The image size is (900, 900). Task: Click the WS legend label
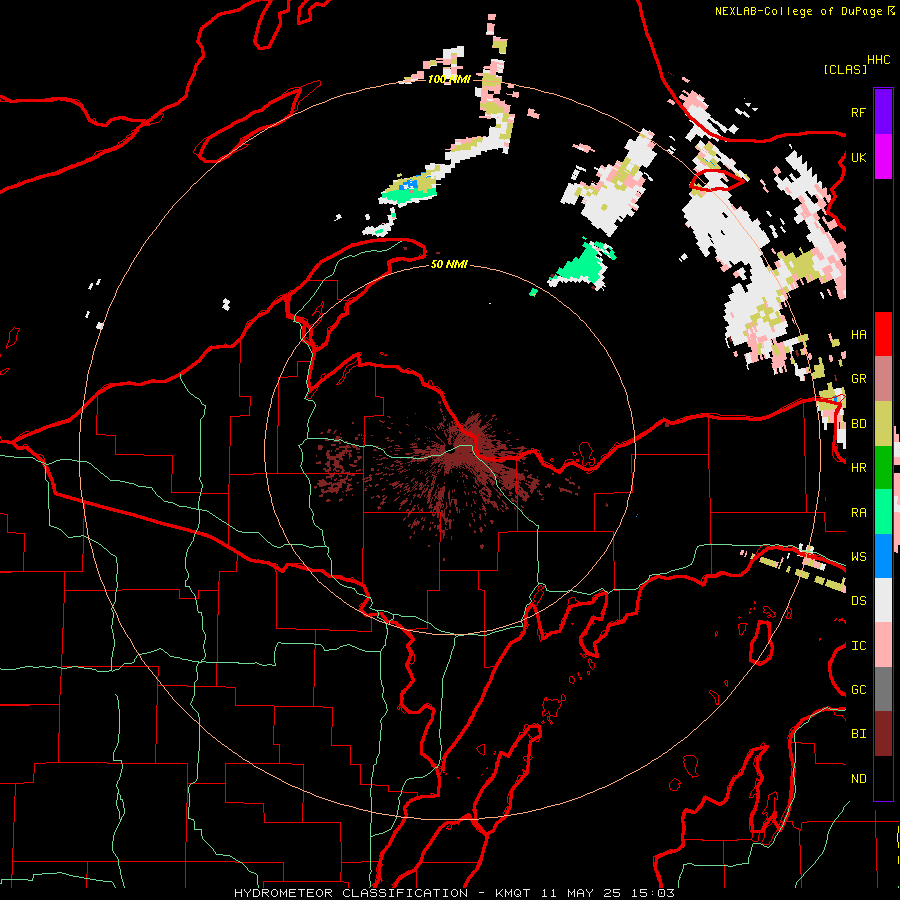858,557
